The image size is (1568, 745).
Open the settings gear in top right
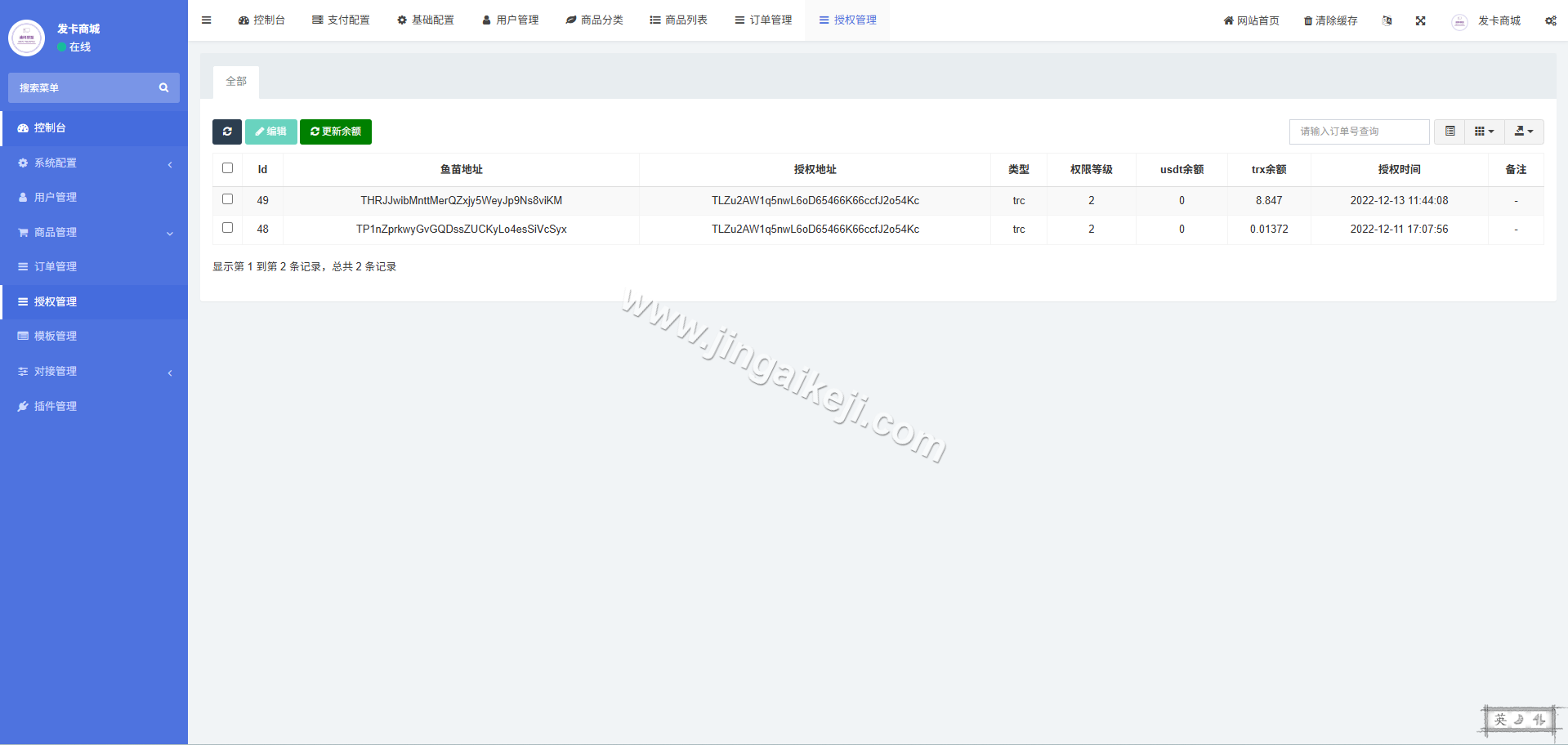[x=1550, y=20]
